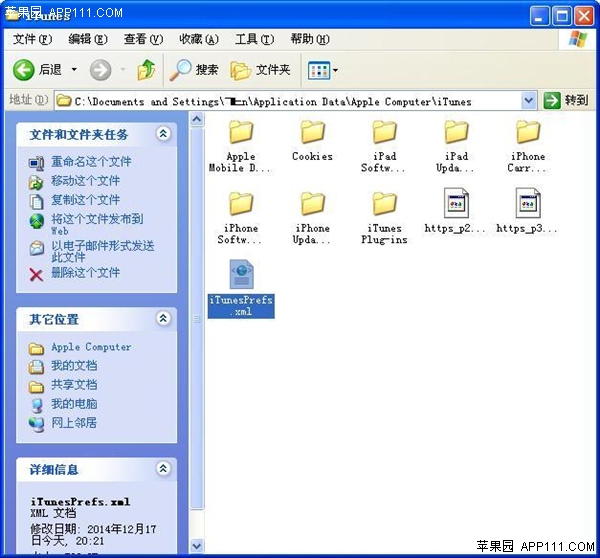Toggle the Folders (文件夹) pane

[260, 70]
